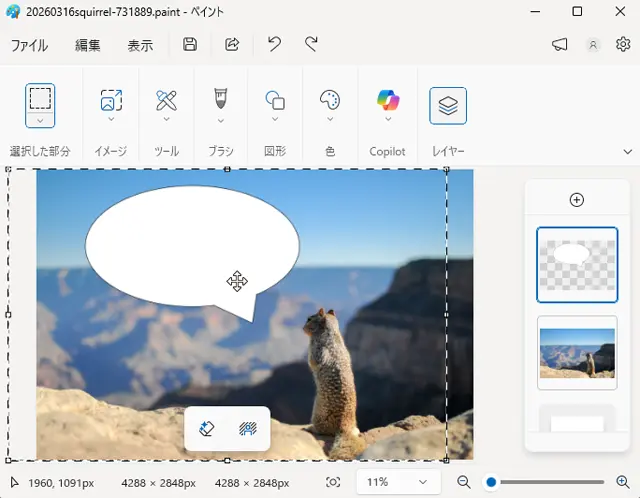The height and width of the screenshot is (498, 640).
Task: Toggle the rectangular selection tool
Action: (40, 98)
